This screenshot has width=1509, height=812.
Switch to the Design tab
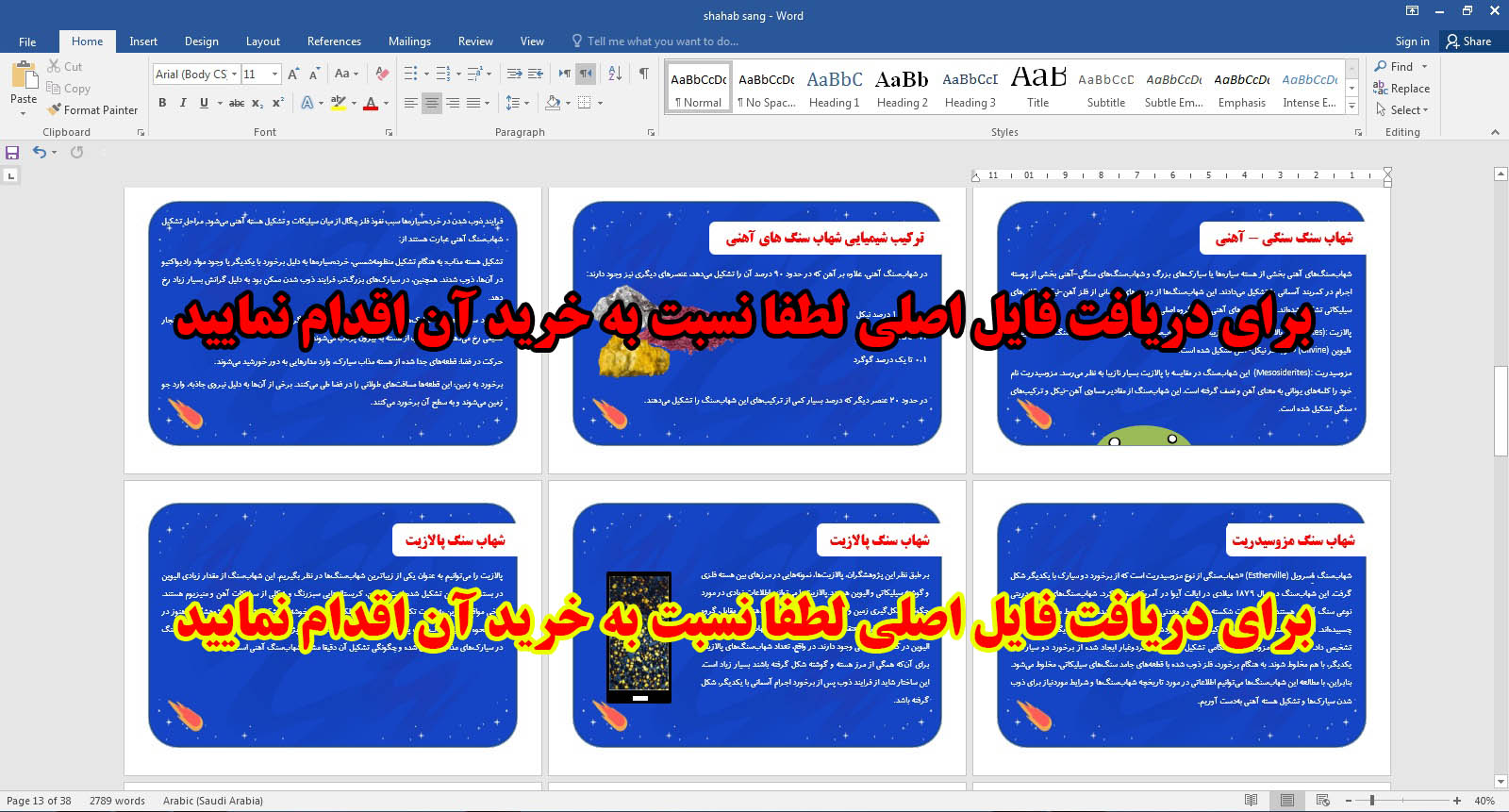pyautogui.click(x=201, y=41)
